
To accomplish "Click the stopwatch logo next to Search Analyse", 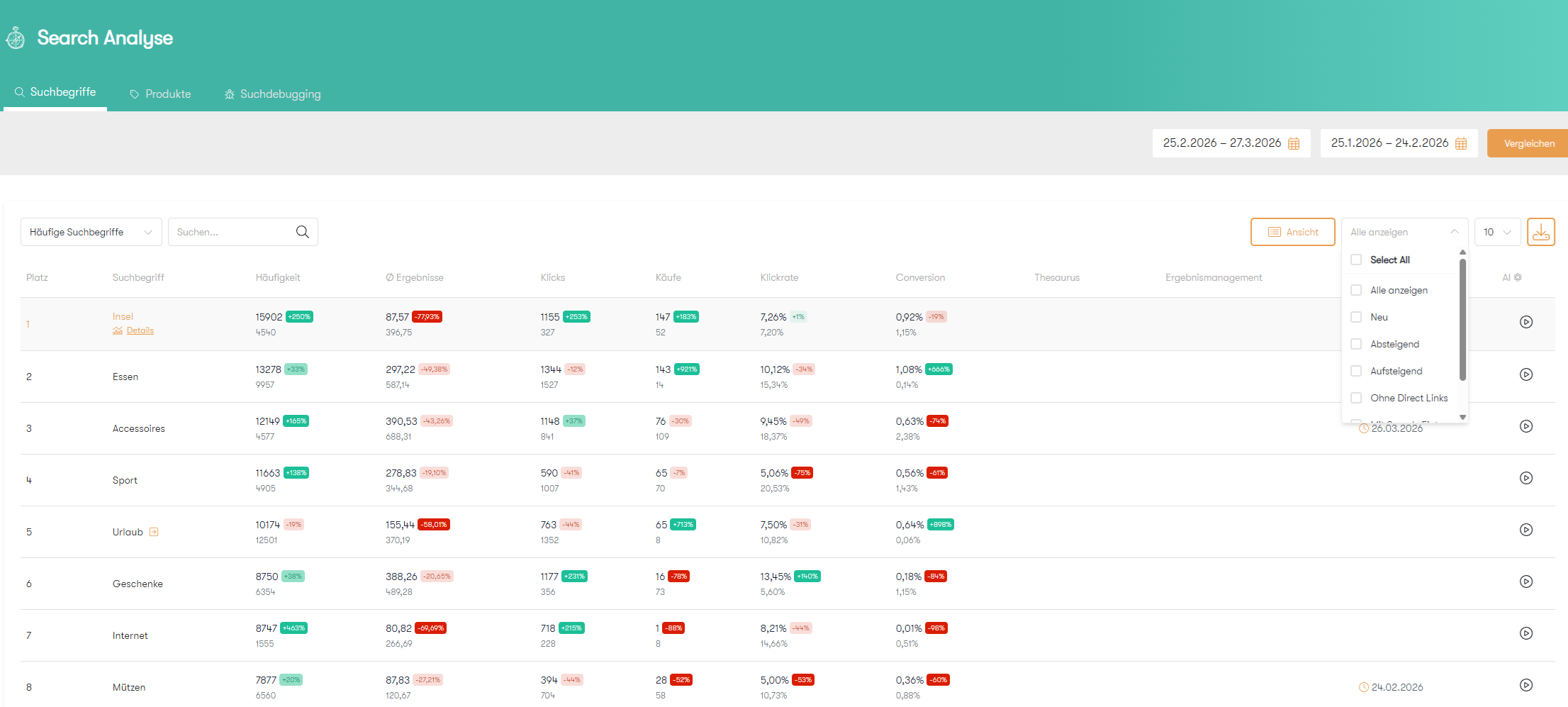I will pyautogui.click(x=15, y=38).
